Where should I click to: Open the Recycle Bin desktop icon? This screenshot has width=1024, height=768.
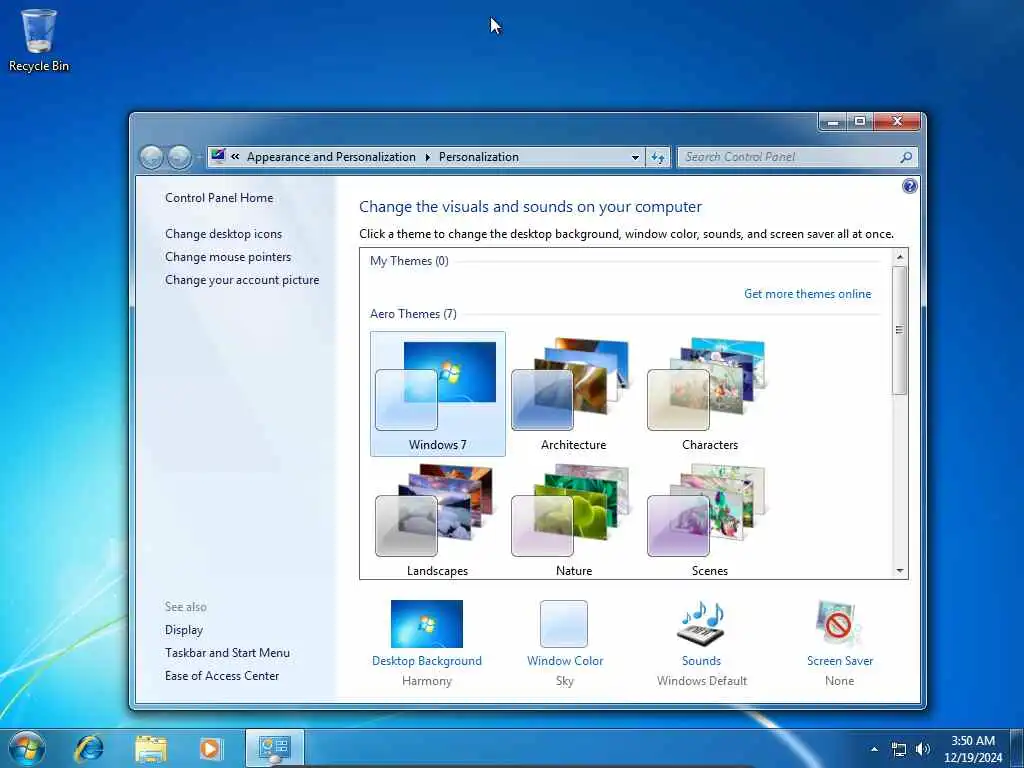click(39, 40)
